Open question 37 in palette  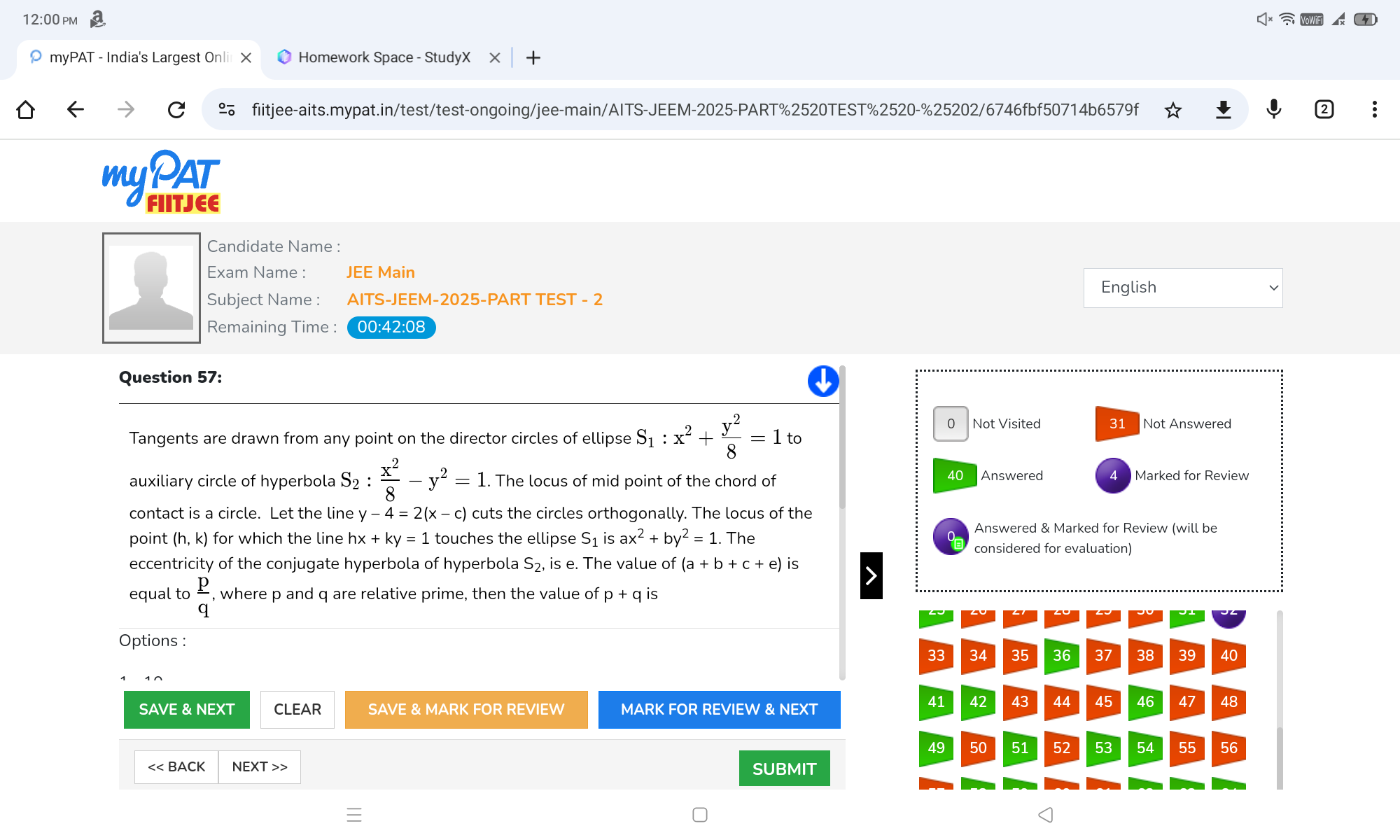pos(1104,656)
